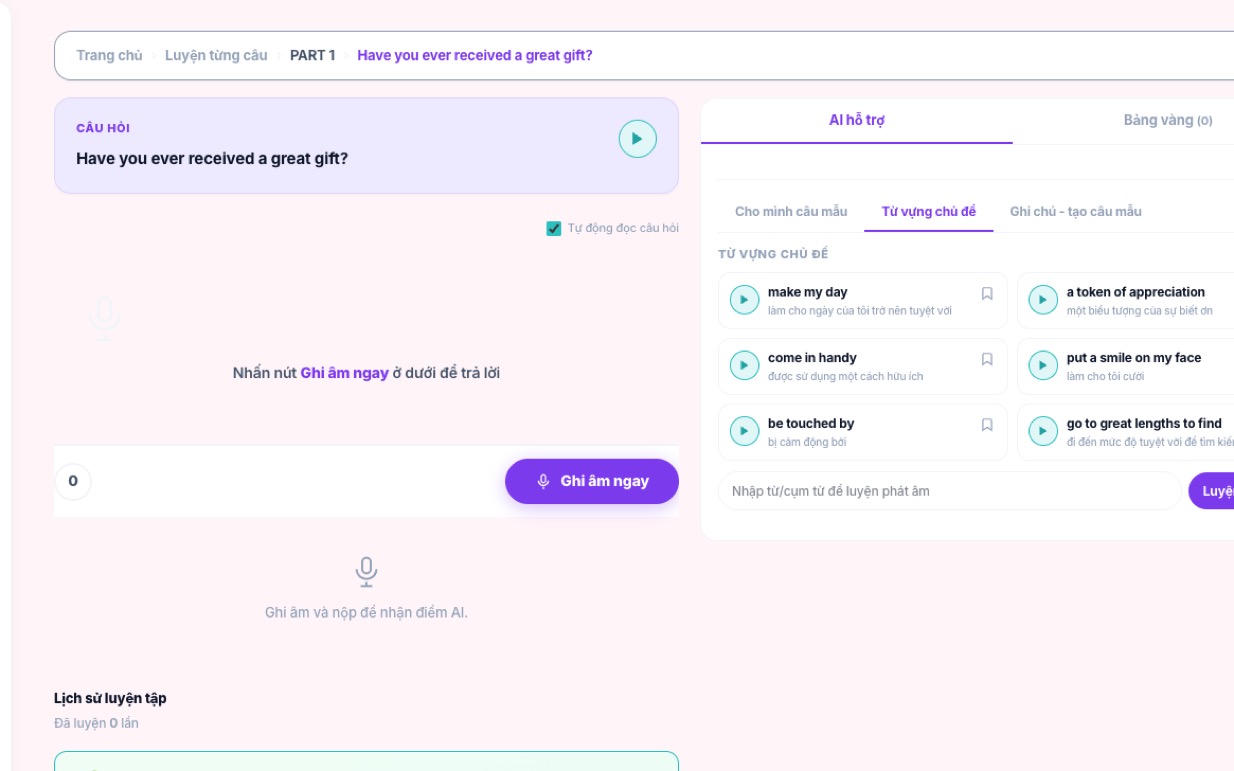Click the pronunciation practice input field
This screenshot has width=1234, height=771.
coord(949,491)
